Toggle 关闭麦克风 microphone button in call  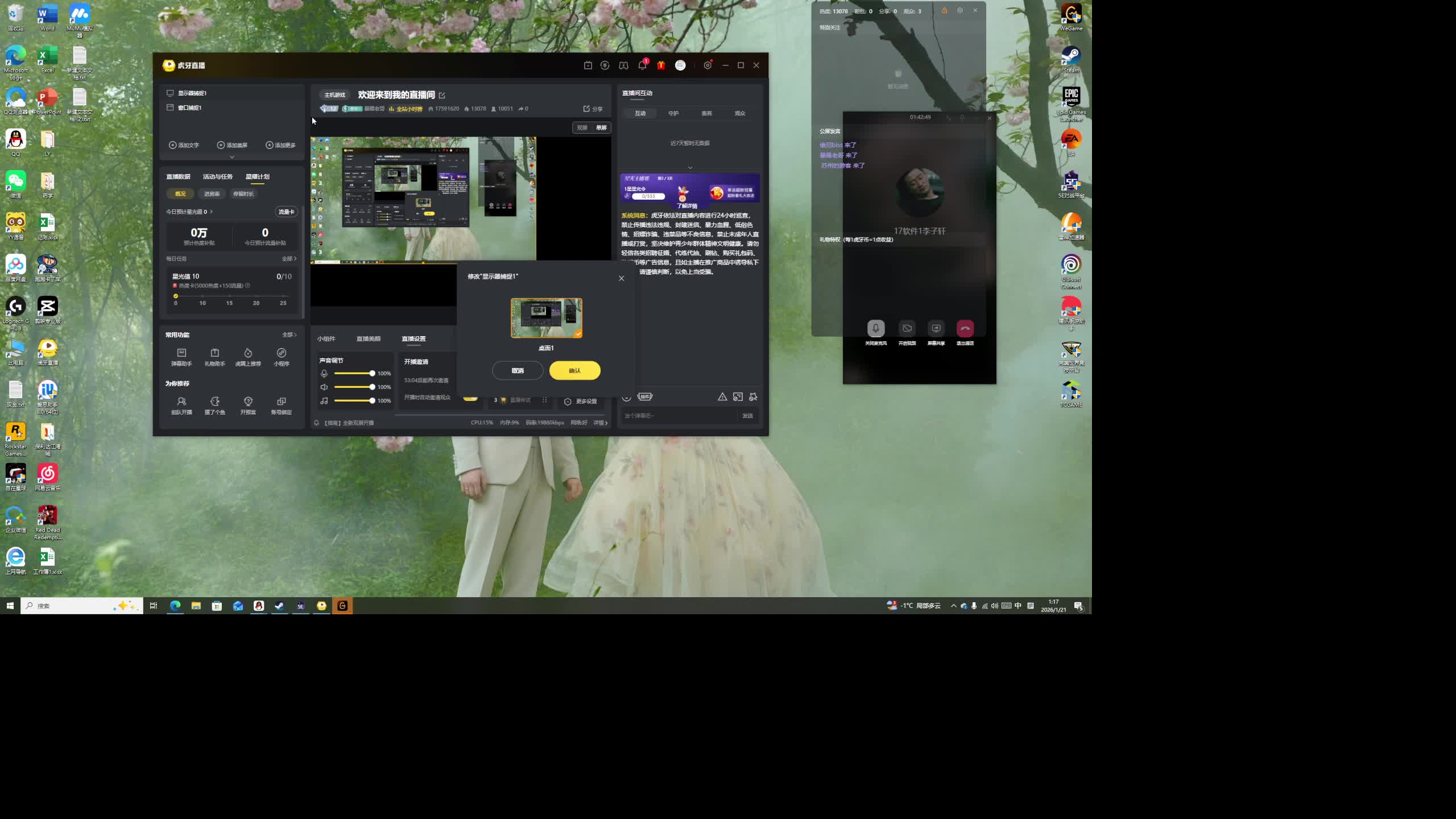click(x=875, y=328)
